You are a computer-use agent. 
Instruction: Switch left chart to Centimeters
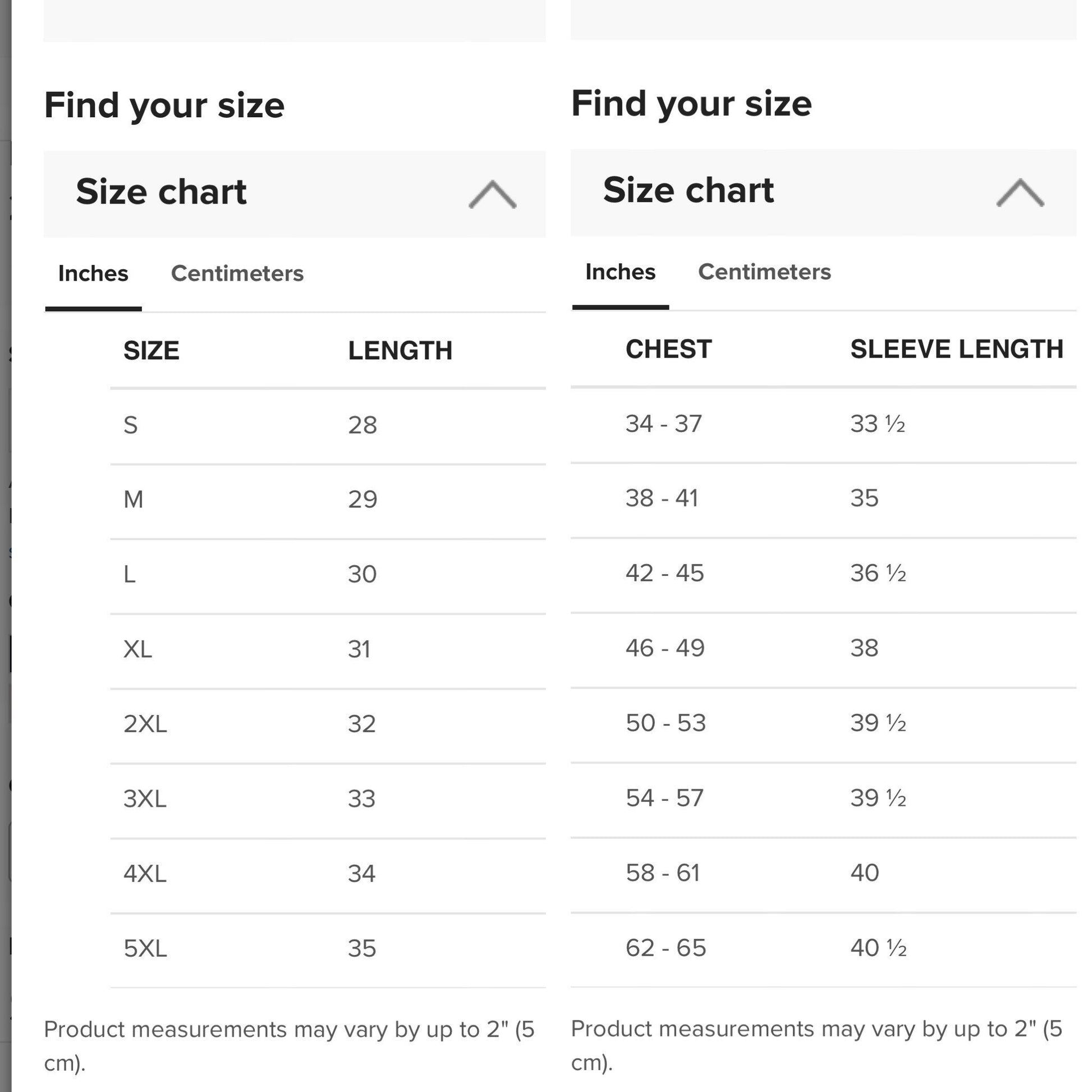pos(237,274)
